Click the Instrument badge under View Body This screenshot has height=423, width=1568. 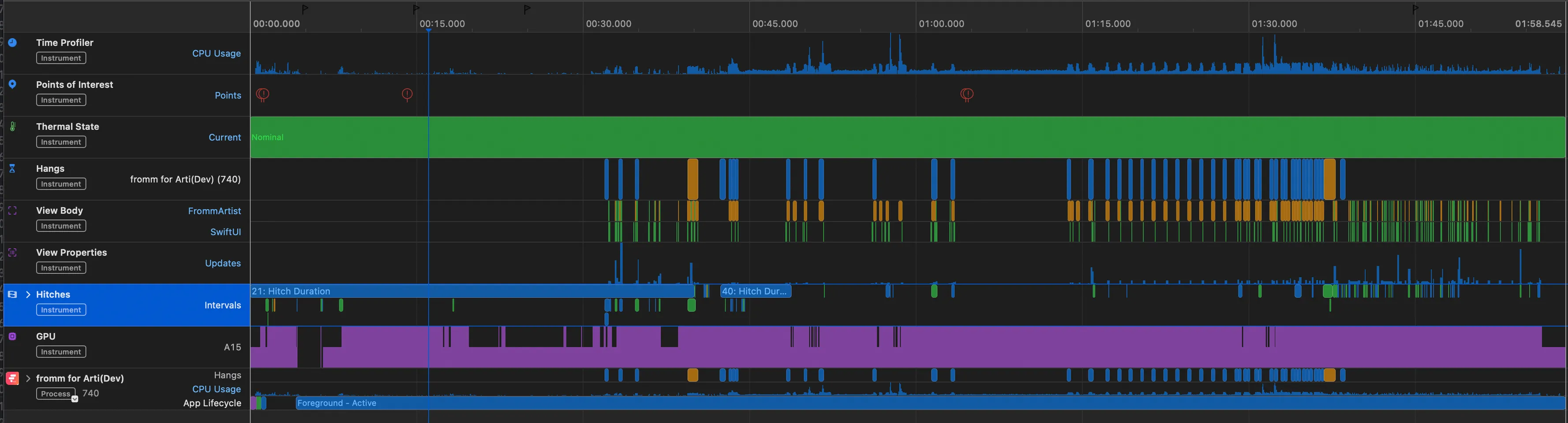click(61, 226)
